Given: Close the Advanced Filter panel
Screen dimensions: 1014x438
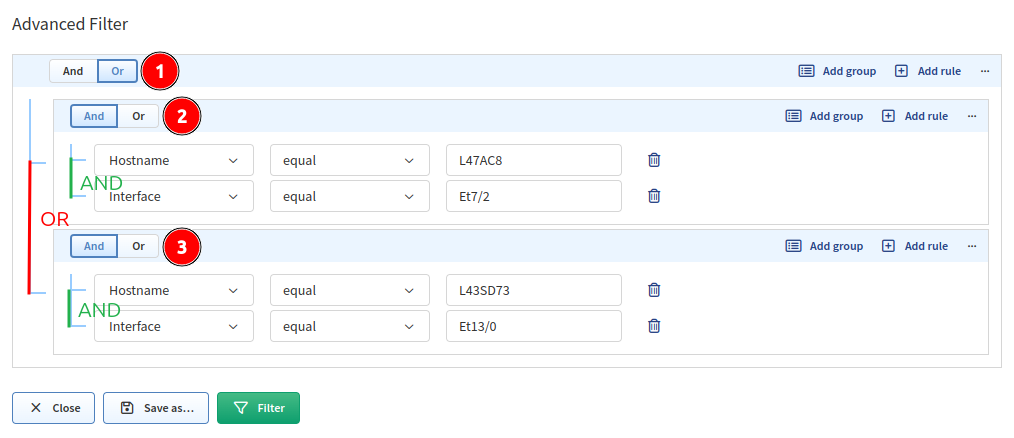Looking at the screenshot, I should 54,408.
